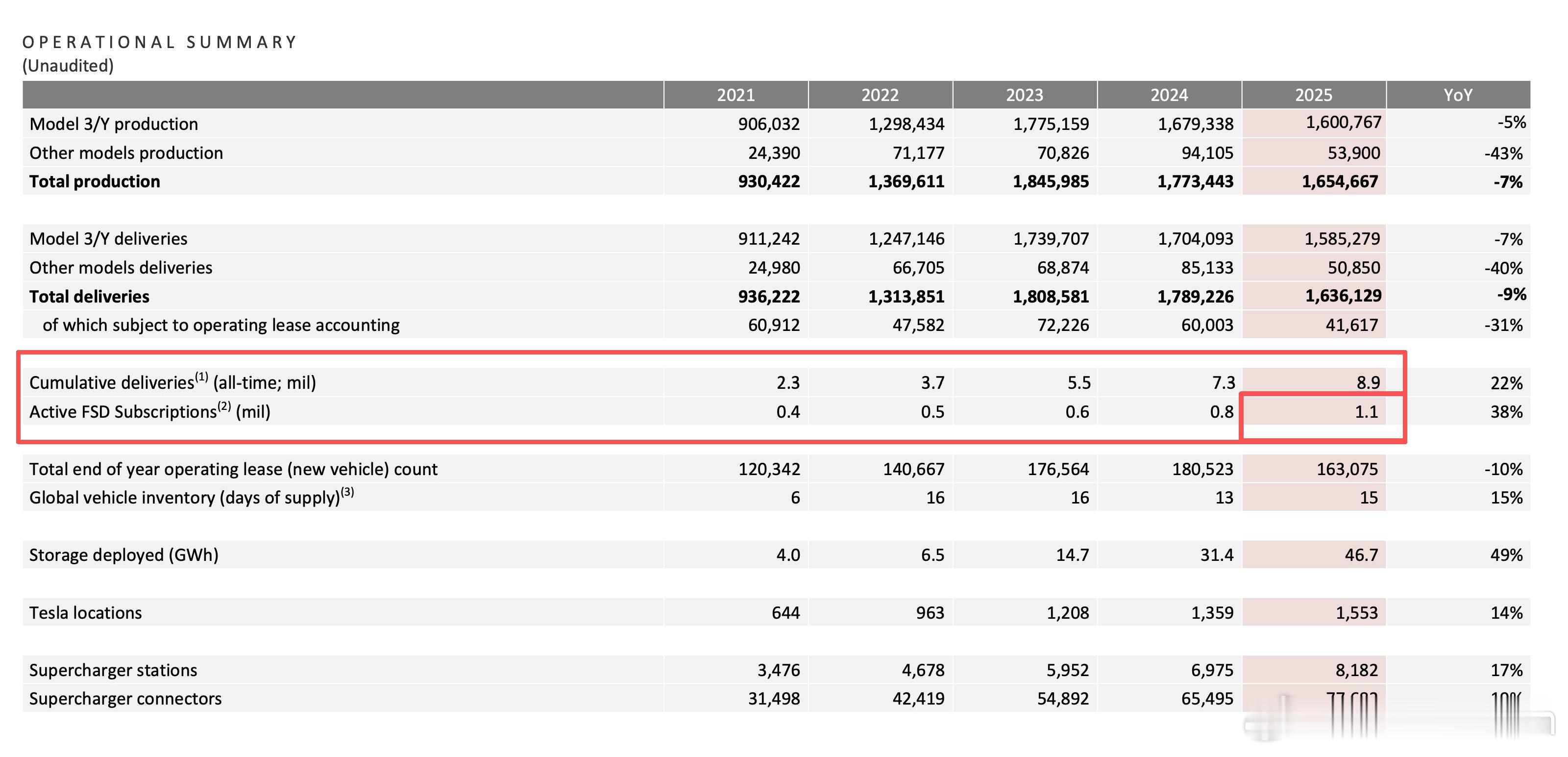Click the 2025 column header
Viewport: 1568px width, 757px height.
point(1313,95)
